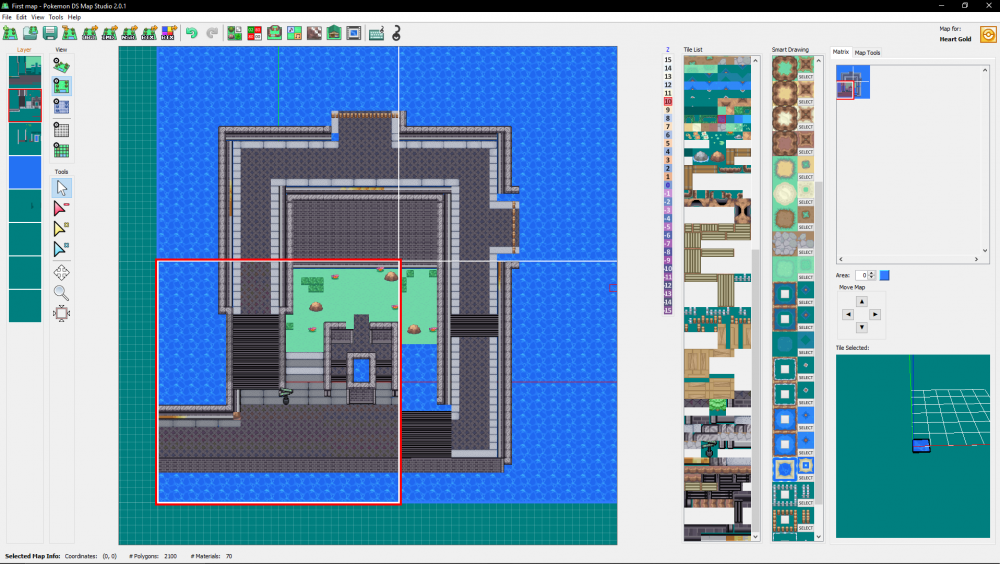This screenshot has height=564, width=1000.
Task: Click the Open Map folder icon
Action: tap(30, 33)
